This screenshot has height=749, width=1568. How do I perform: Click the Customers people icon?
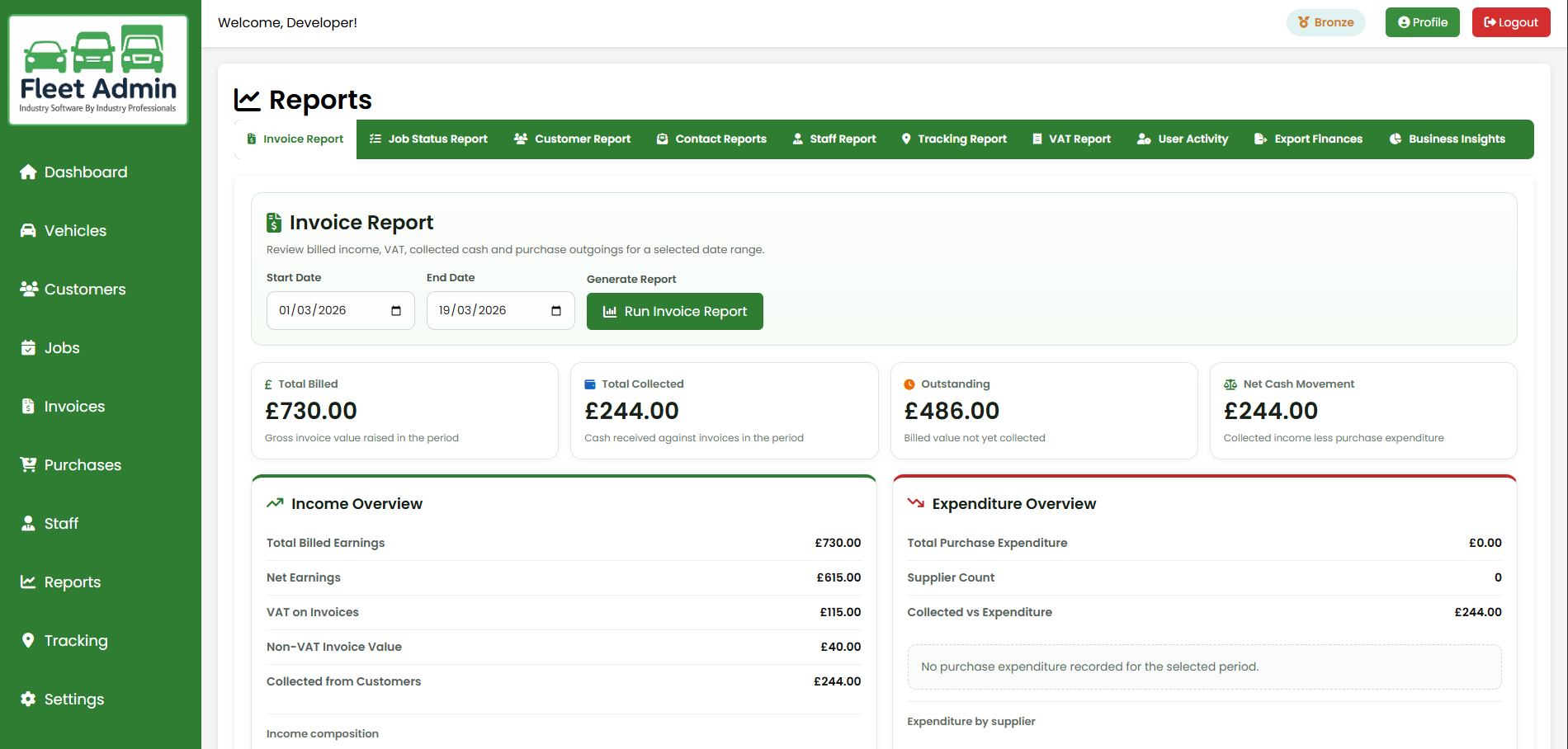(x=29, y=289)
